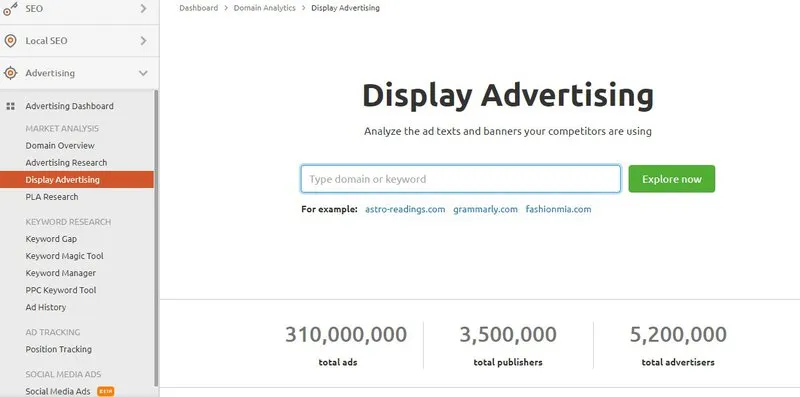Open Keyword Magic Tool
The width and height of the screenshot is (800, 397).
point(64,256)
